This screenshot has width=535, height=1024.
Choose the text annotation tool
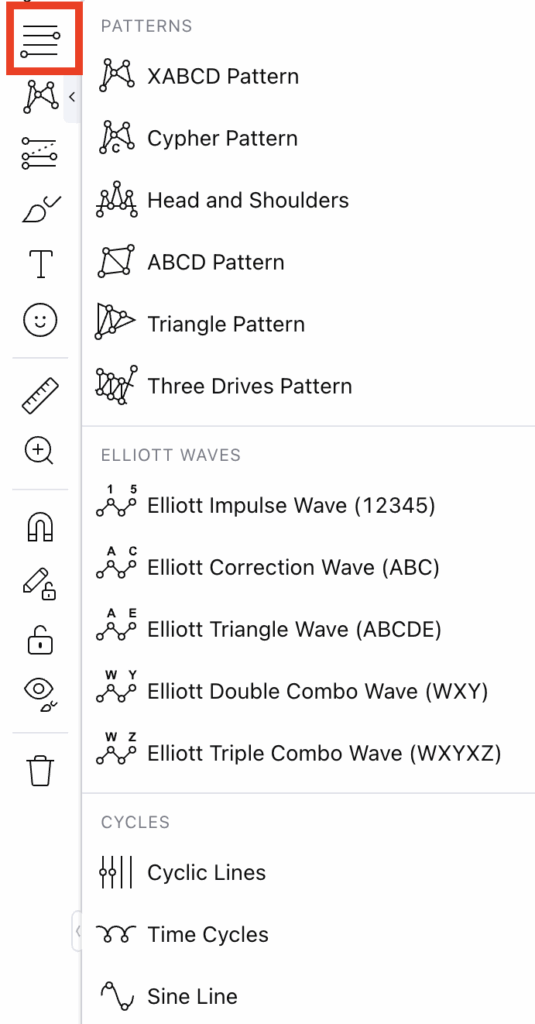point(41,264)
